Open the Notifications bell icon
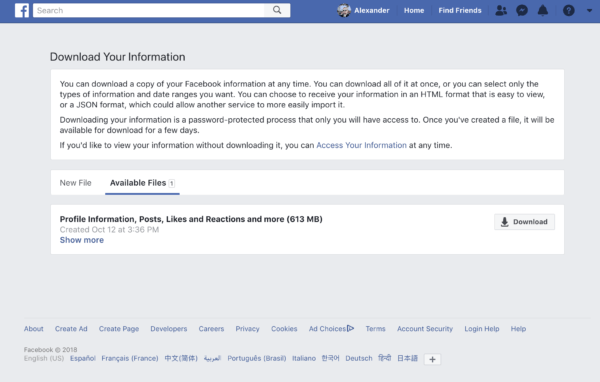This screenshot has height=382, width=600. (543, 10)
